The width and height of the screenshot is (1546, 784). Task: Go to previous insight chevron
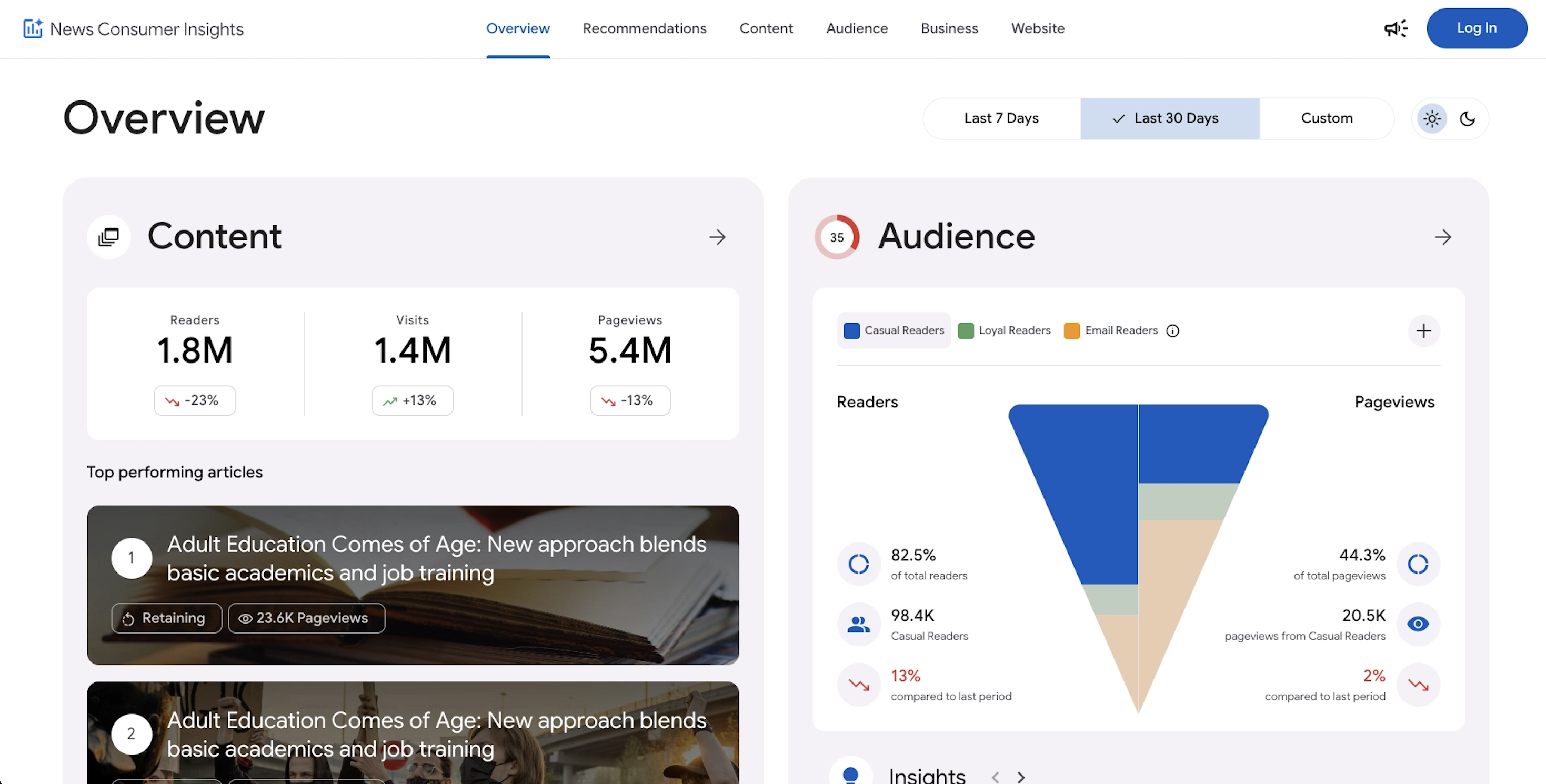click(x=996, y=777)
